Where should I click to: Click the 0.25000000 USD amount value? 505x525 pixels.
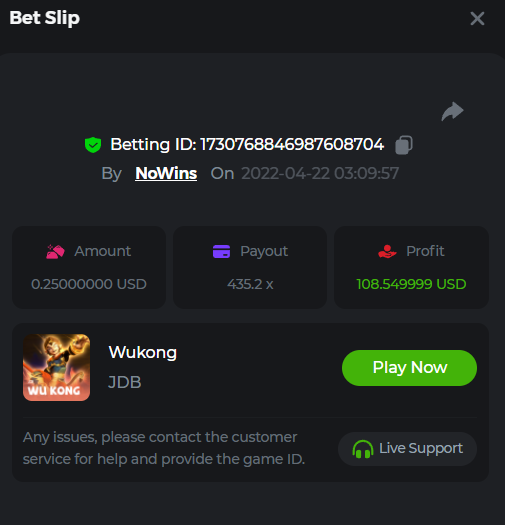tap(89, 284)
